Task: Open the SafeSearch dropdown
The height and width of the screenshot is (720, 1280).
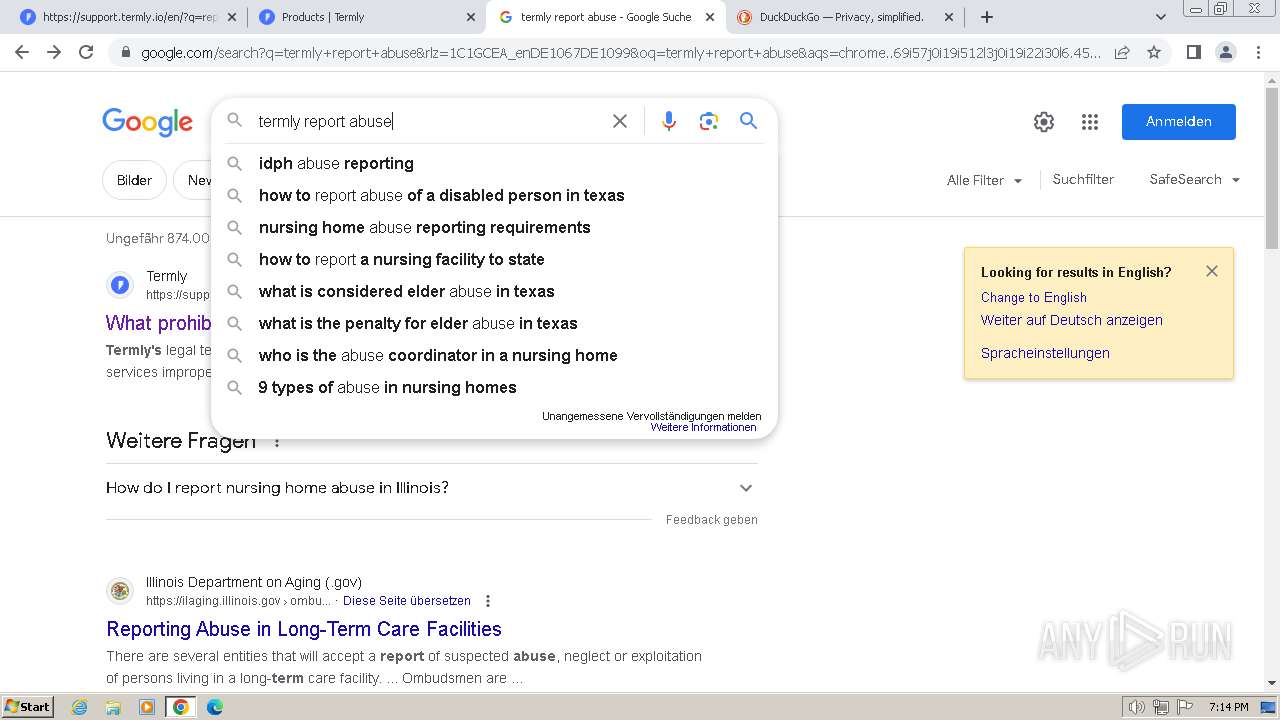Action: coord(1195,180)
